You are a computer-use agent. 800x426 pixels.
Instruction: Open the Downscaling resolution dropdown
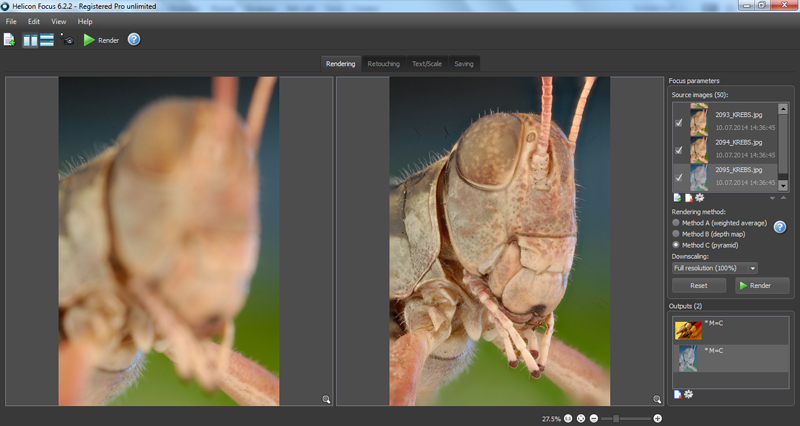[x=714, y=268]
